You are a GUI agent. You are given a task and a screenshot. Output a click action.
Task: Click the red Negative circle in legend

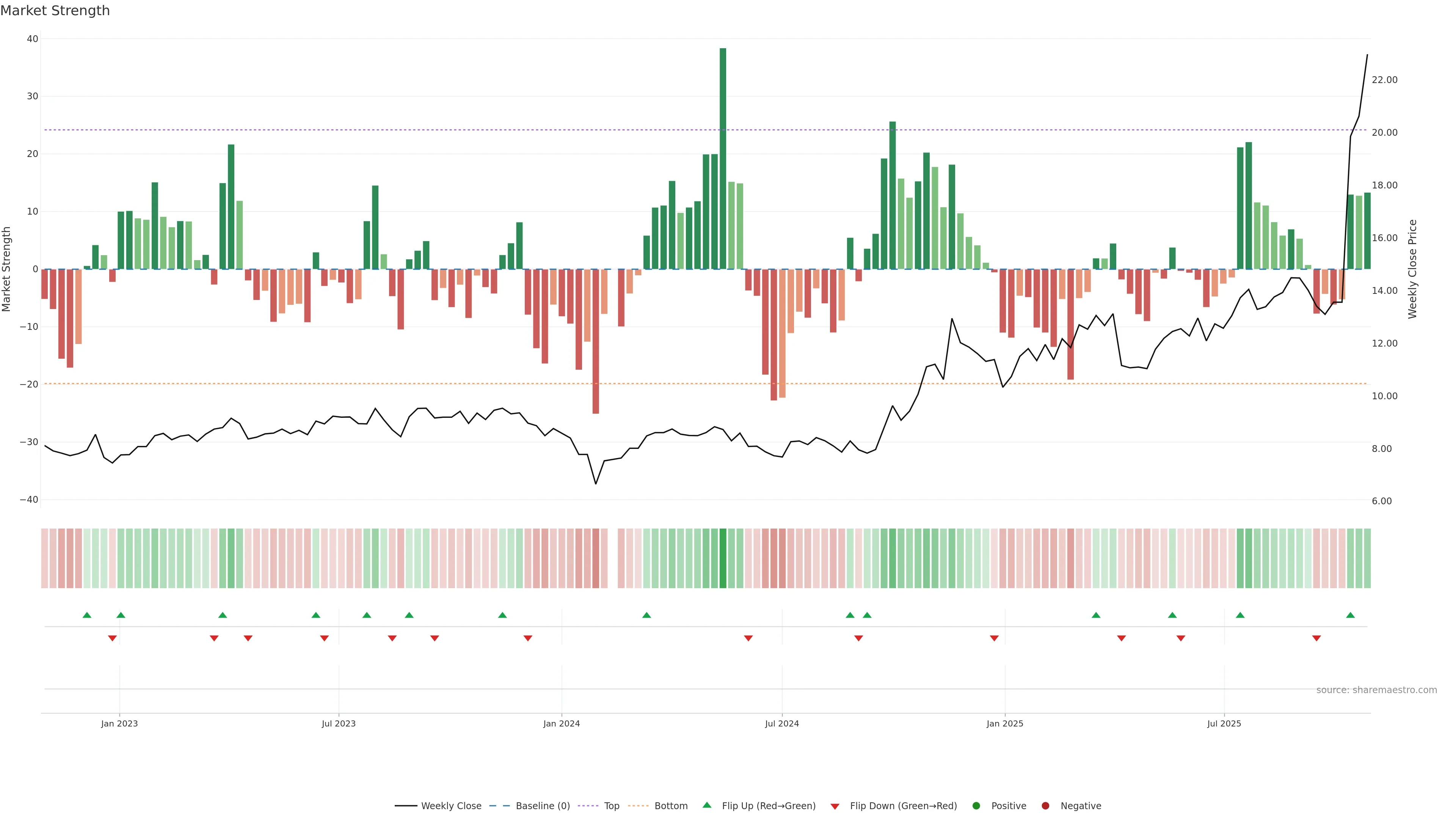(x=1045, y=806)
